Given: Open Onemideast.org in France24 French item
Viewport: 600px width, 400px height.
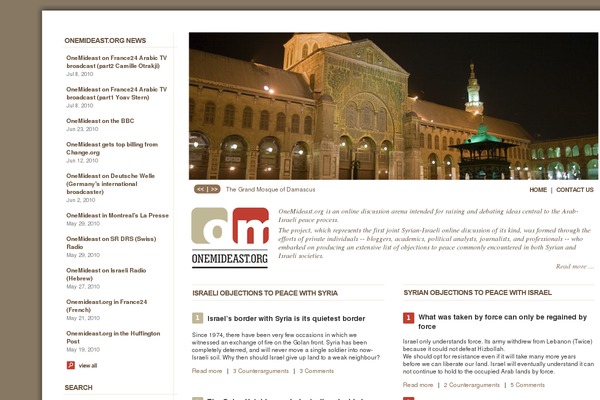Looking at the screenshot, I should (106, 306).
